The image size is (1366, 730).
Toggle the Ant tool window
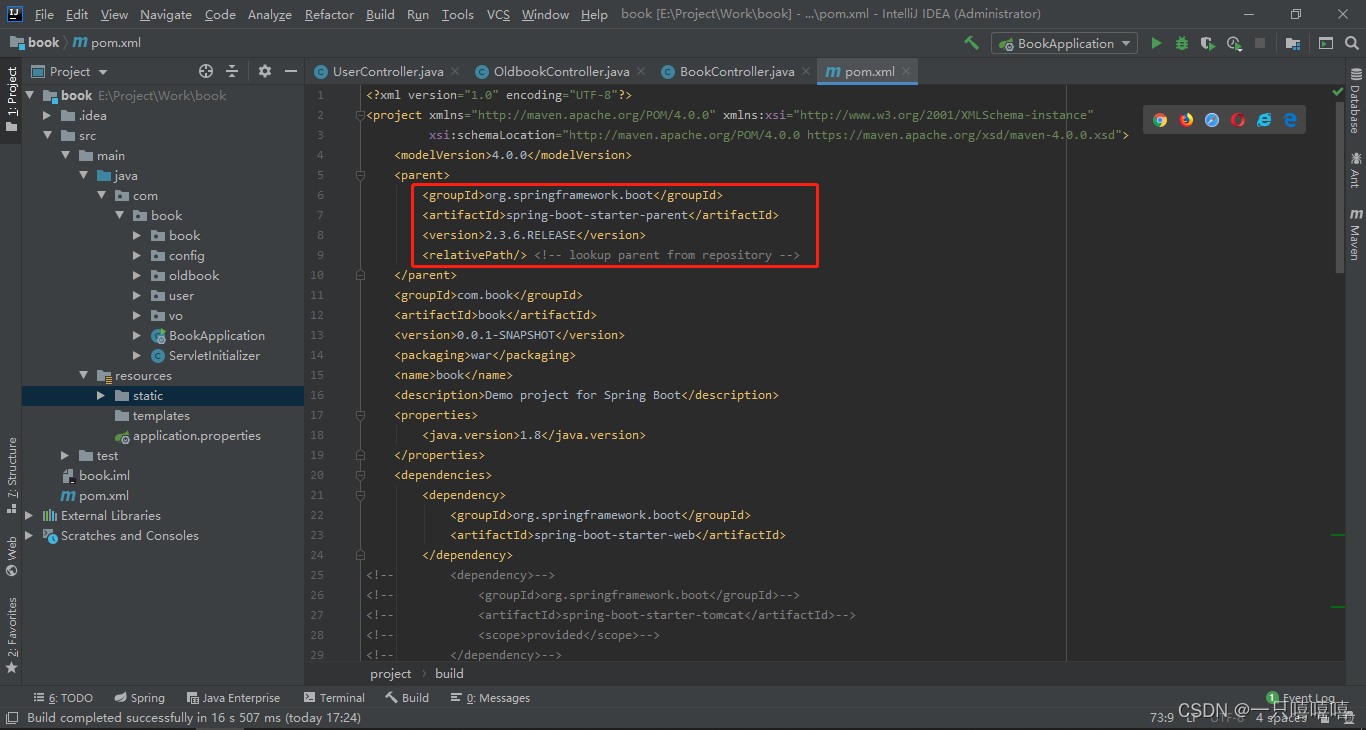tap(1355, 170)
